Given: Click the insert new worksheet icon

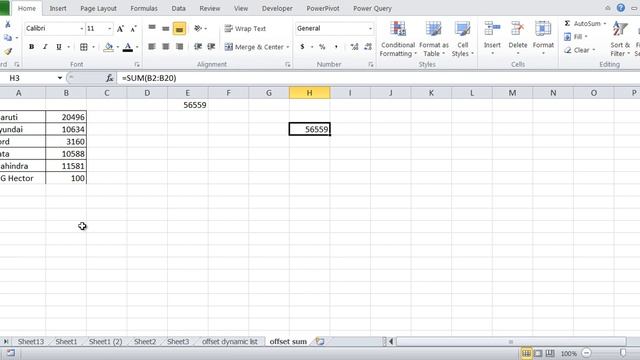Looking at the screenshot, I should tap(320, 342).
